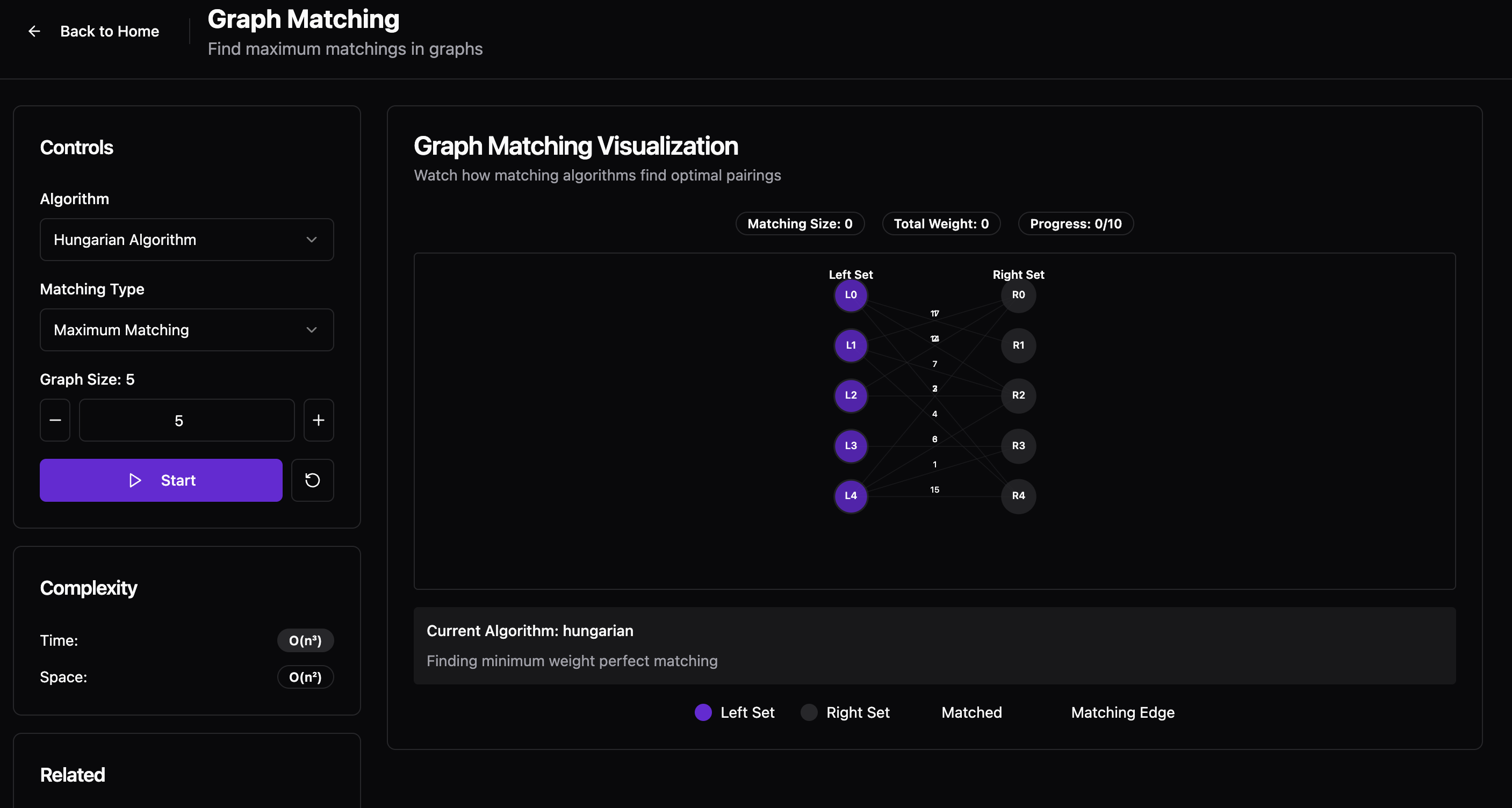Viewport: 1512px width, 808px height.
Task: Click the Progress: 0/10 indicator
Action: click(x=1075, y=223)
